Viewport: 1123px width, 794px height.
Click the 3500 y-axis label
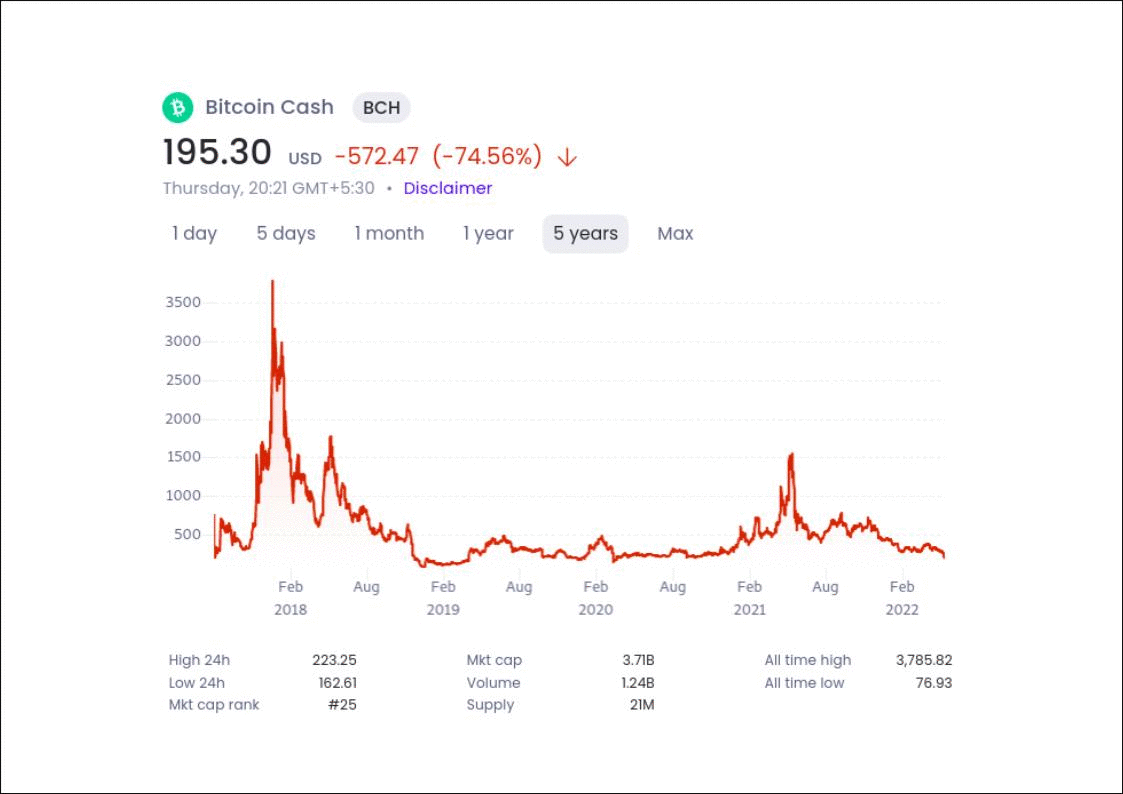coord(183,302)
